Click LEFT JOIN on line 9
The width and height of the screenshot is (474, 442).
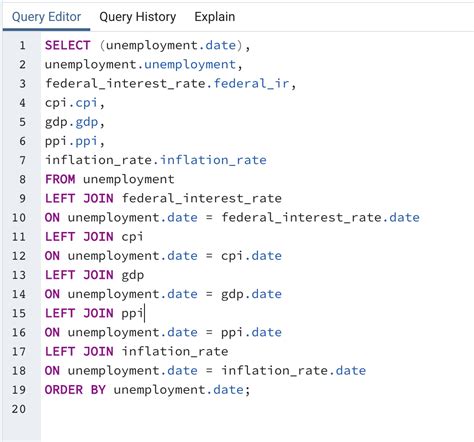click(x=79, y=198)
